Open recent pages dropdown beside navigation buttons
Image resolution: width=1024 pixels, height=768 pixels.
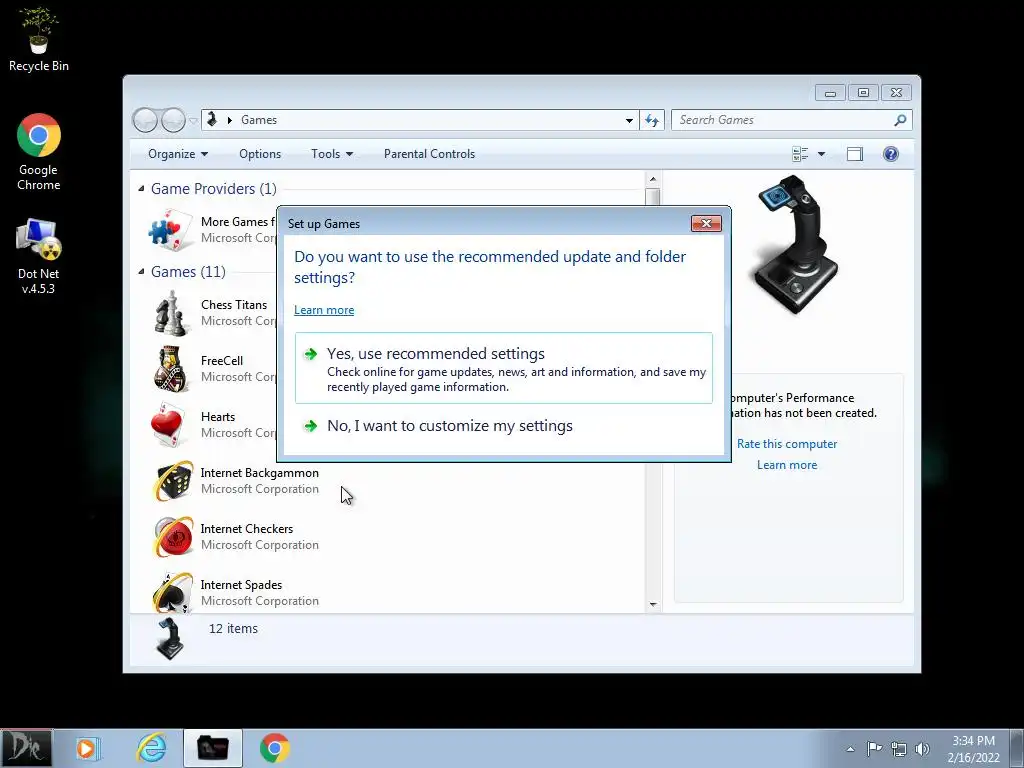tap(193, 121)
